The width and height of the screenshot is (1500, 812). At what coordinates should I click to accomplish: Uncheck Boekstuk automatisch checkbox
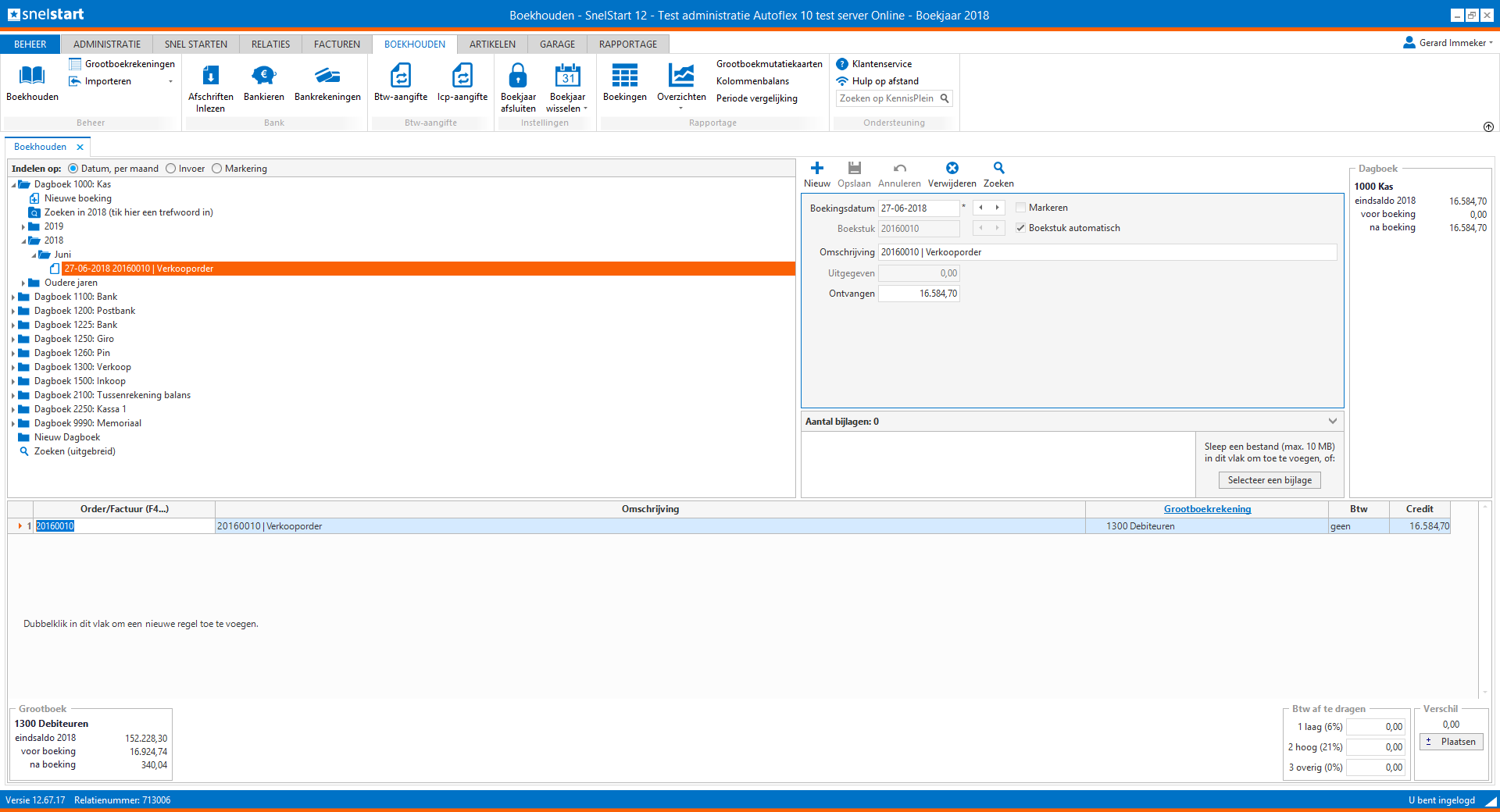[1020, 228]
